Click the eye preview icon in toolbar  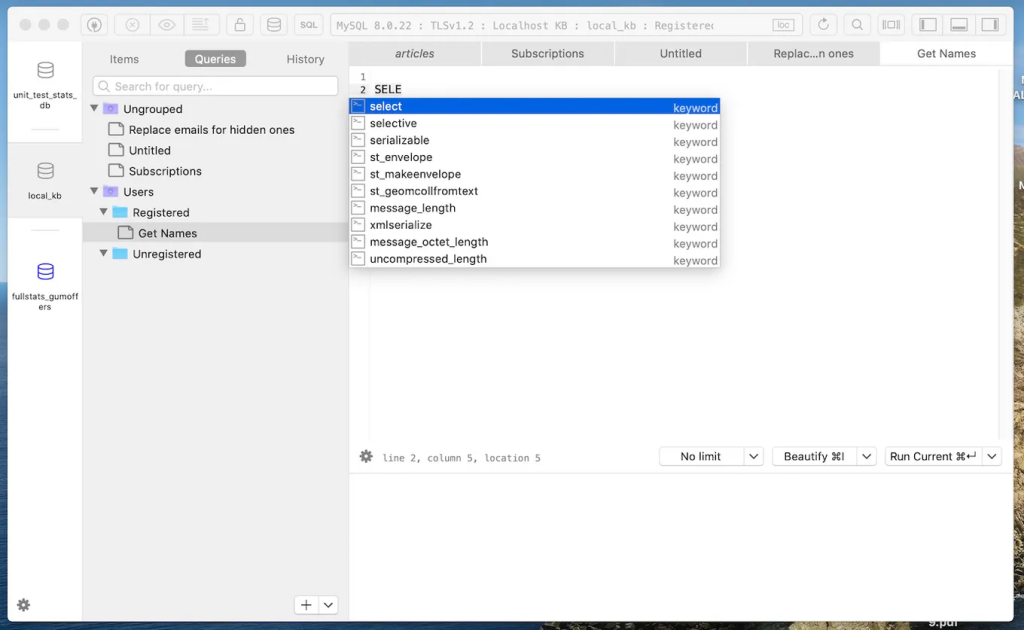(x=166, y=25)
